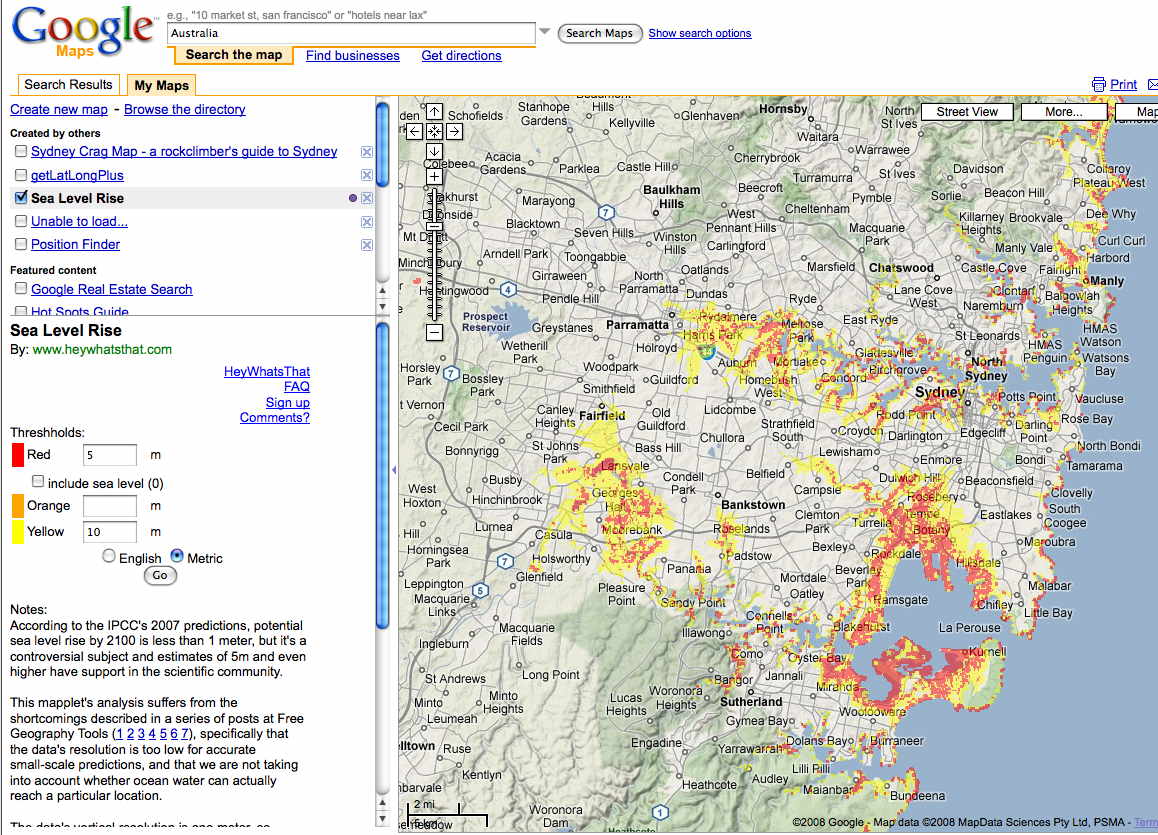Zoom in using the plus button
This screenshot has width=1158, height=835.
434,177
